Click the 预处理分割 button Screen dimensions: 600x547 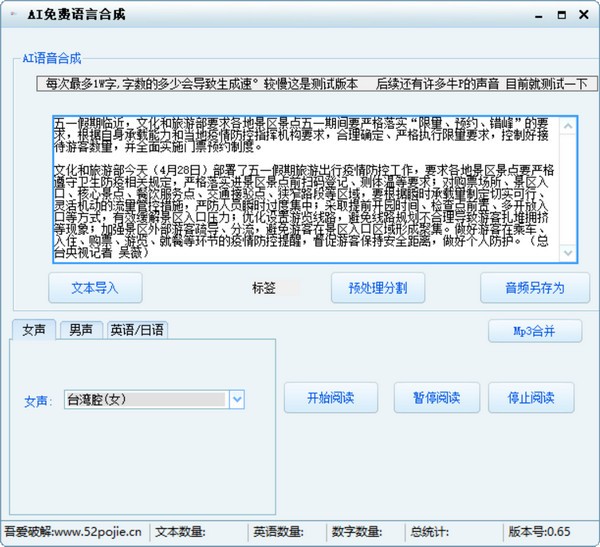378,288
